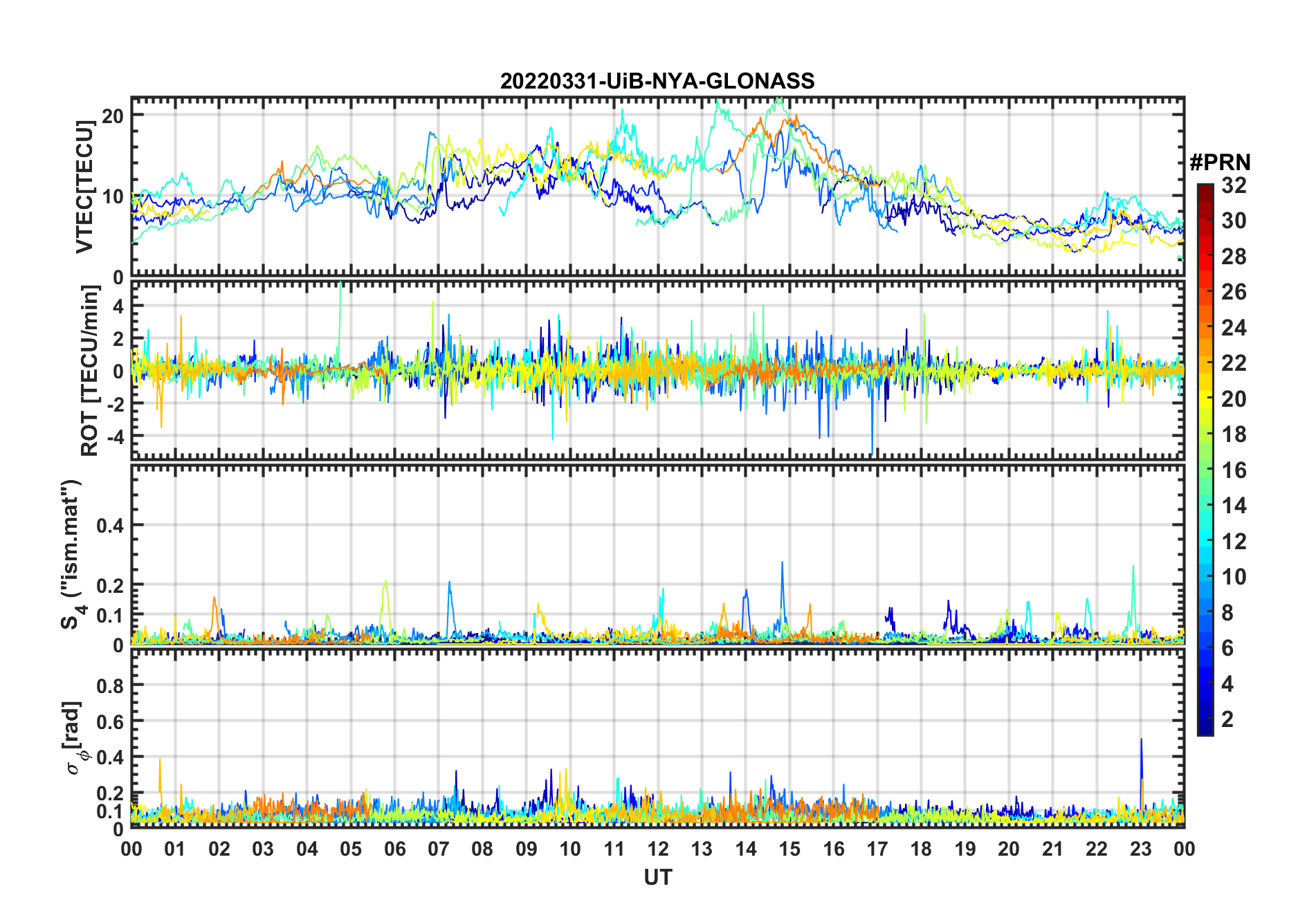Click the sigma-phi y-axis tick 0.6
This screenshot has height=920, width=1316.
tap(111, 721)
